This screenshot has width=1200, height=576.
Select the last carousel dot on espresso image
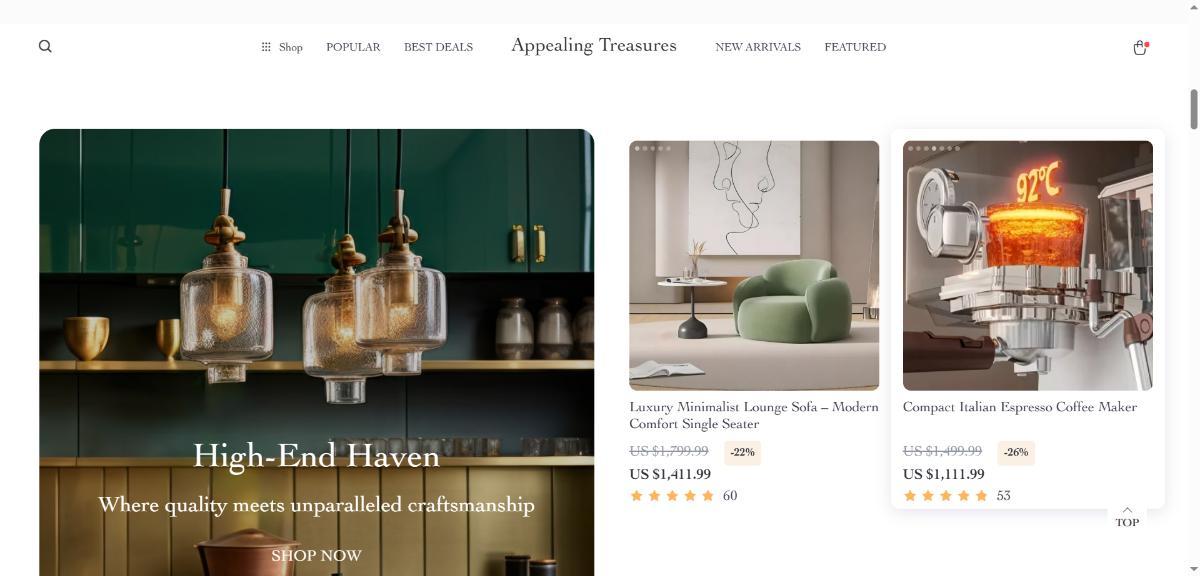click(957, 148)
